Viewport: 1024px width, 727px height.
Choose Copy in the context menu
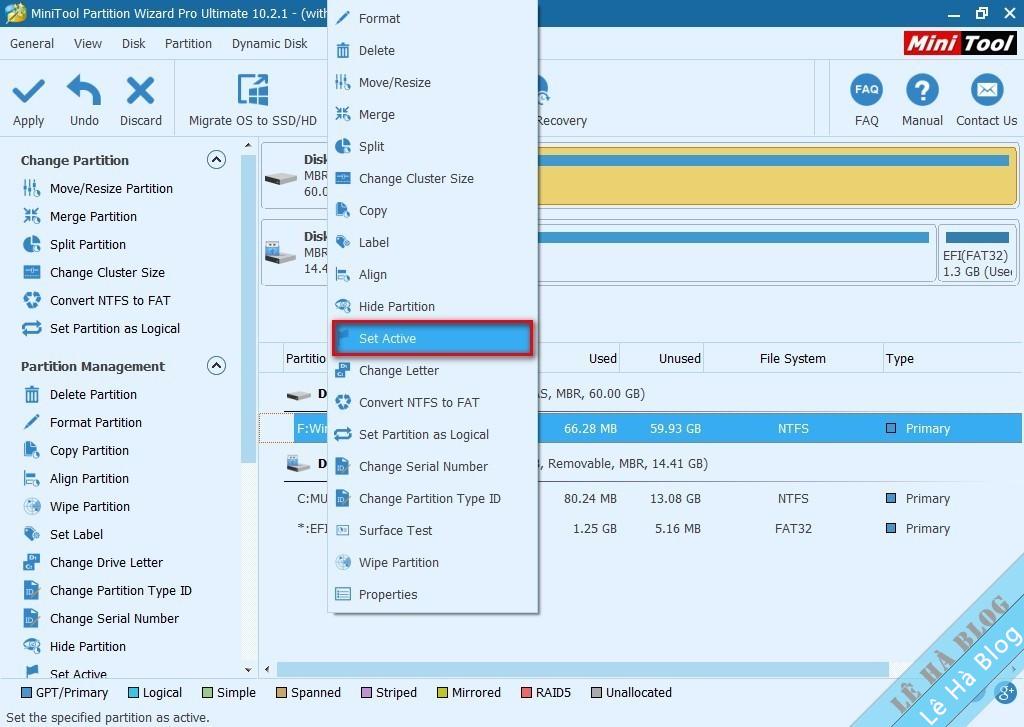tap(432, 211)
